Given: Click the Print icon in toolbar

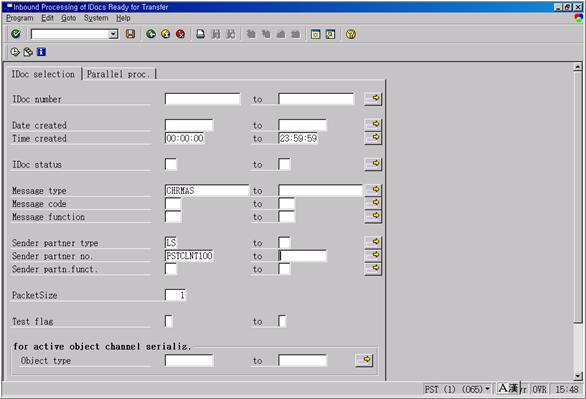Looking at the screenshot, I should (x=201, y=34).
